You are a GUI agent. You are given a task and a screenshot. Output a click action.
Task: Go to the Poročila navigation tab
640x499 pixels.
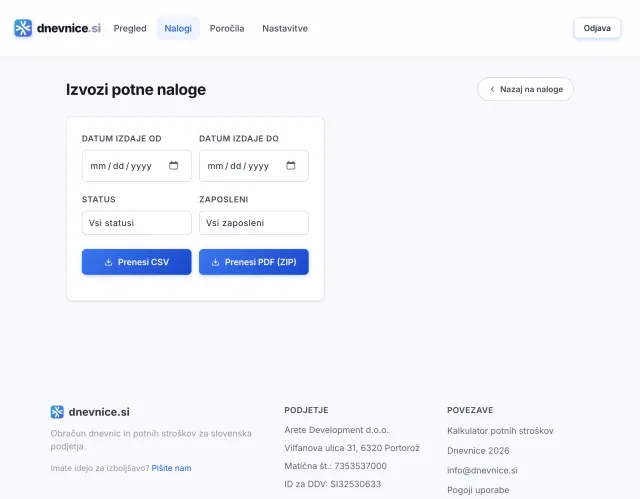point(227,28)
